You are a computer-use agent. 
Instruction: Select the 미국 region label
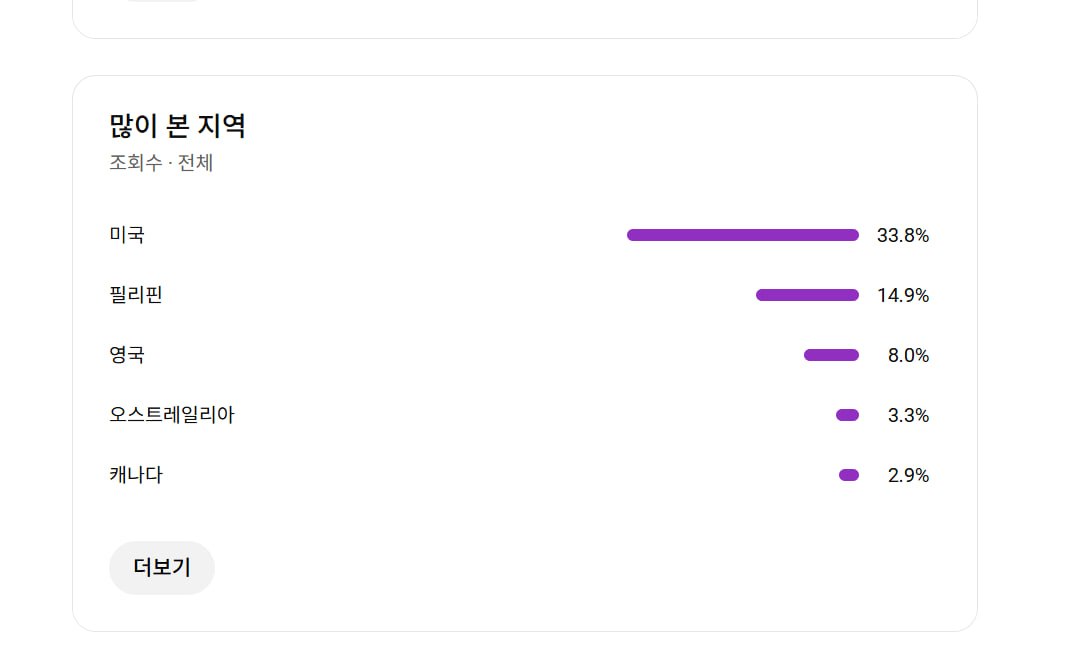127,235
